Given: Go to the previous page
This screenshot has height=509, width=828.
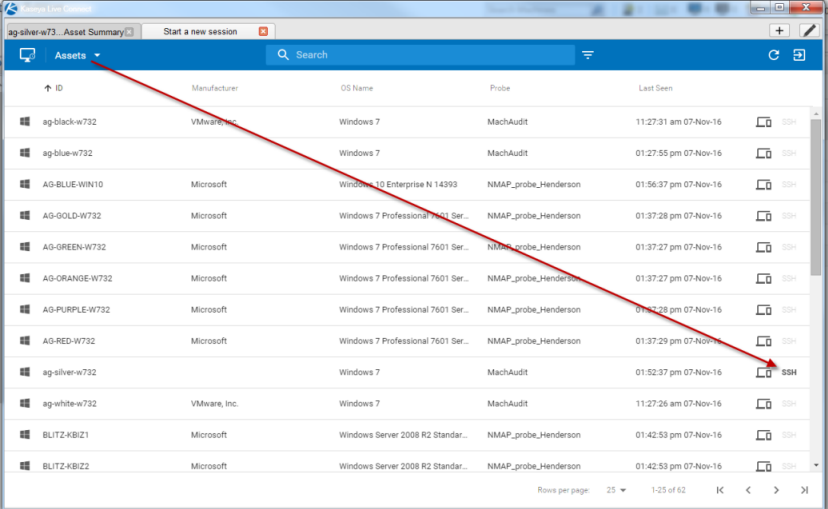Looking at the screenshot, I should click(x=748, y=490).
